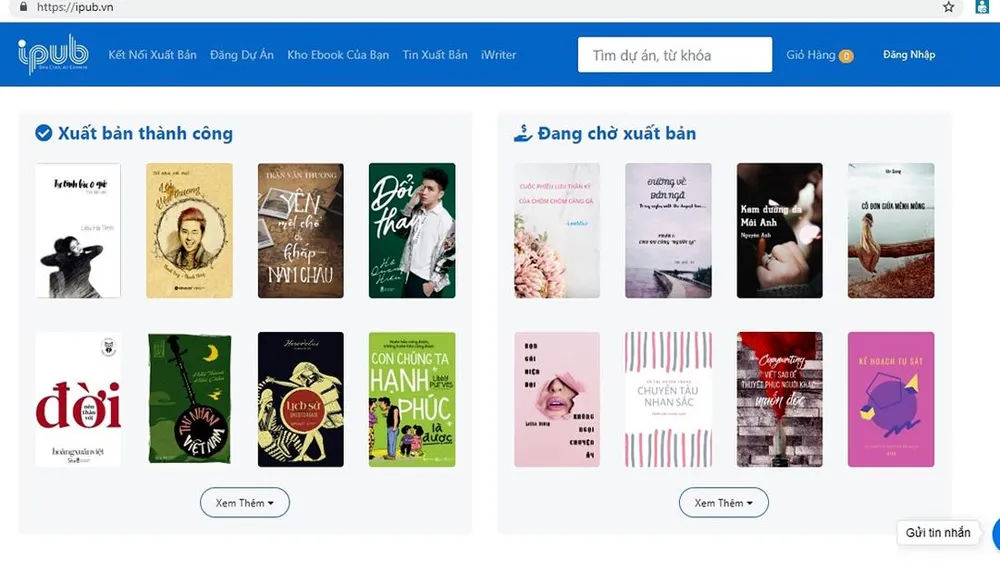Open the blue chat bubble icon
The width and height of the screenshot is (1000, 562).
tap(995, 533)
